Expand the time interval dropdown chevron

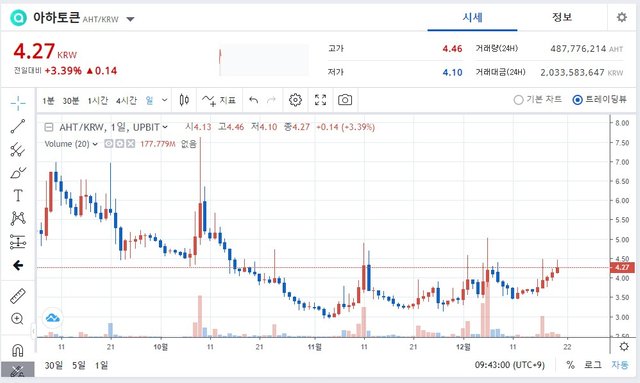click(x=164, y=100)
